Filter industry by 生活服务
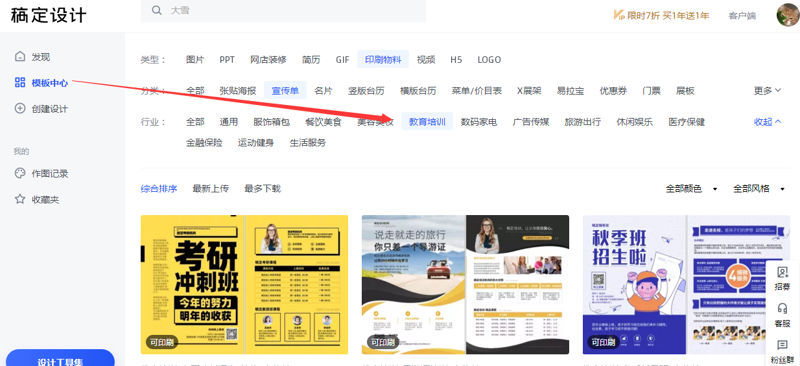800x366 pixels. tap(308, 143)
